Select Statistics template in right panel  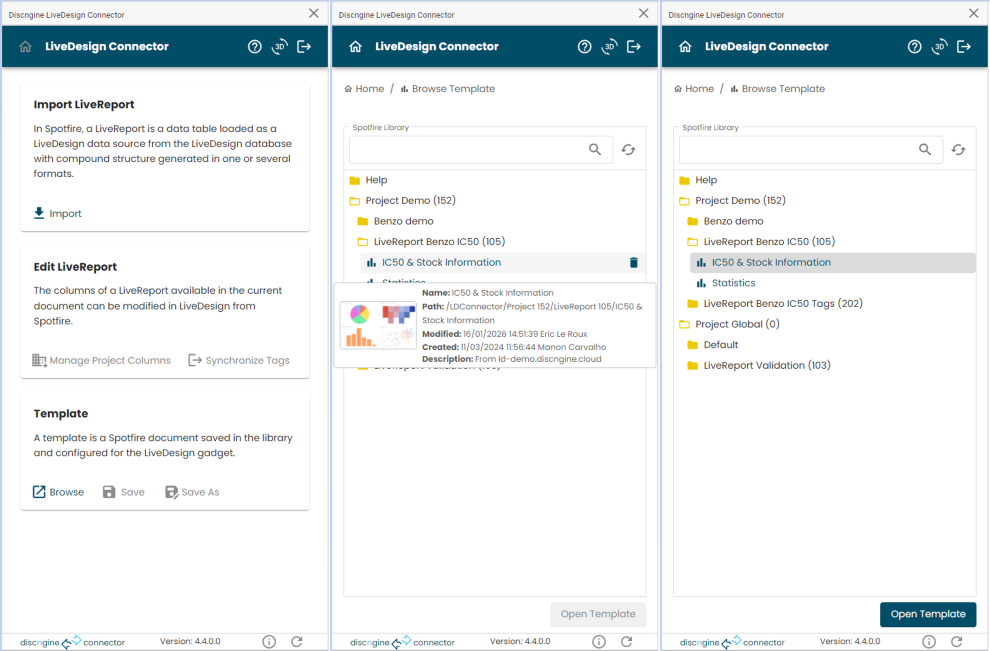725,284
